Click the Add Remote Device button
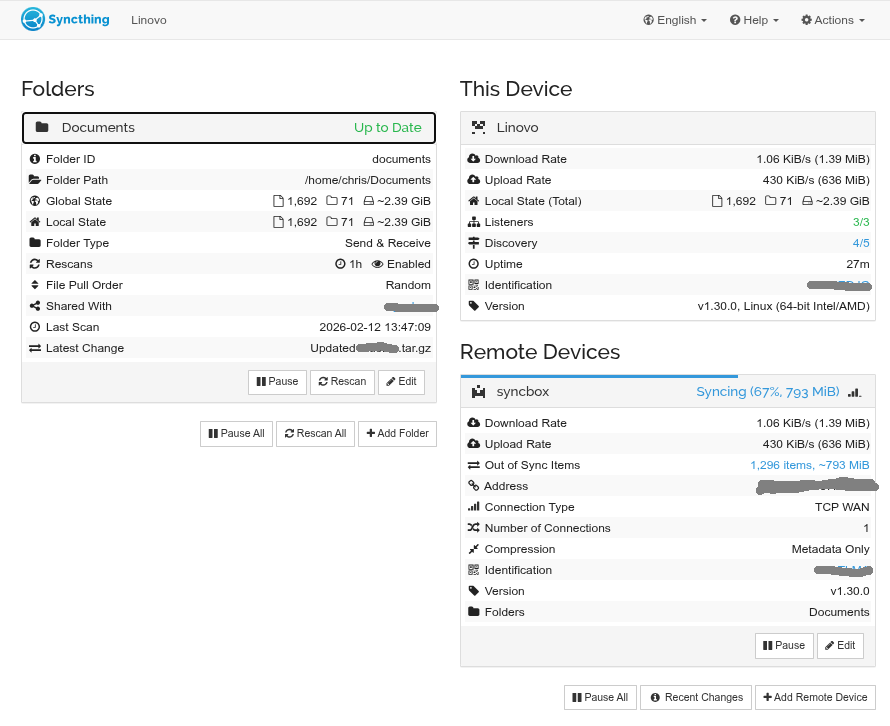The height and width of the screenshot is (726, 890). [814, 697]
